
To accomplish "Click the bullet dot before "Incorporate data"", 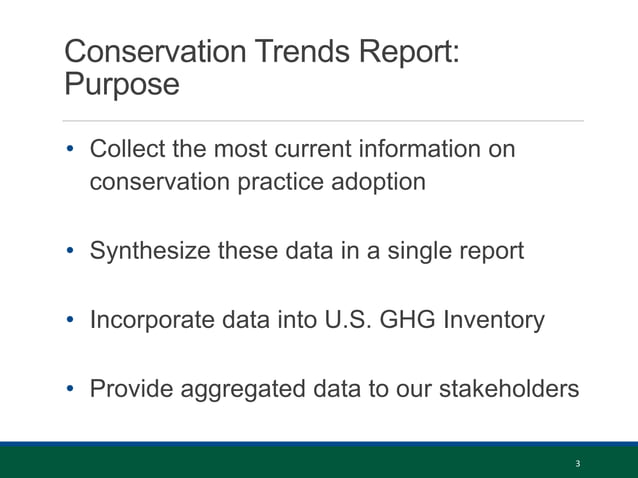I will (x=70, y=321).
